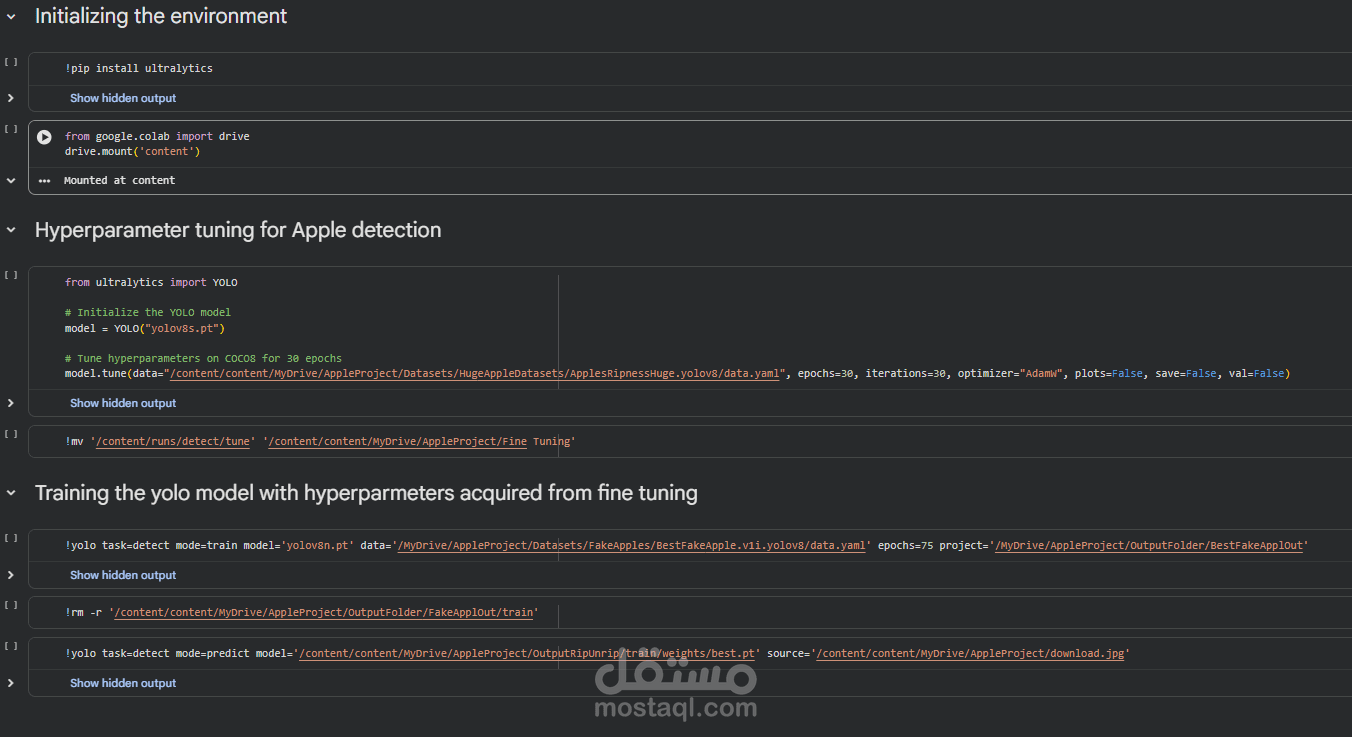Collapse the 'Mounted at content' output with its chevron
This screenshot has width=1352, height=737.
11,181
